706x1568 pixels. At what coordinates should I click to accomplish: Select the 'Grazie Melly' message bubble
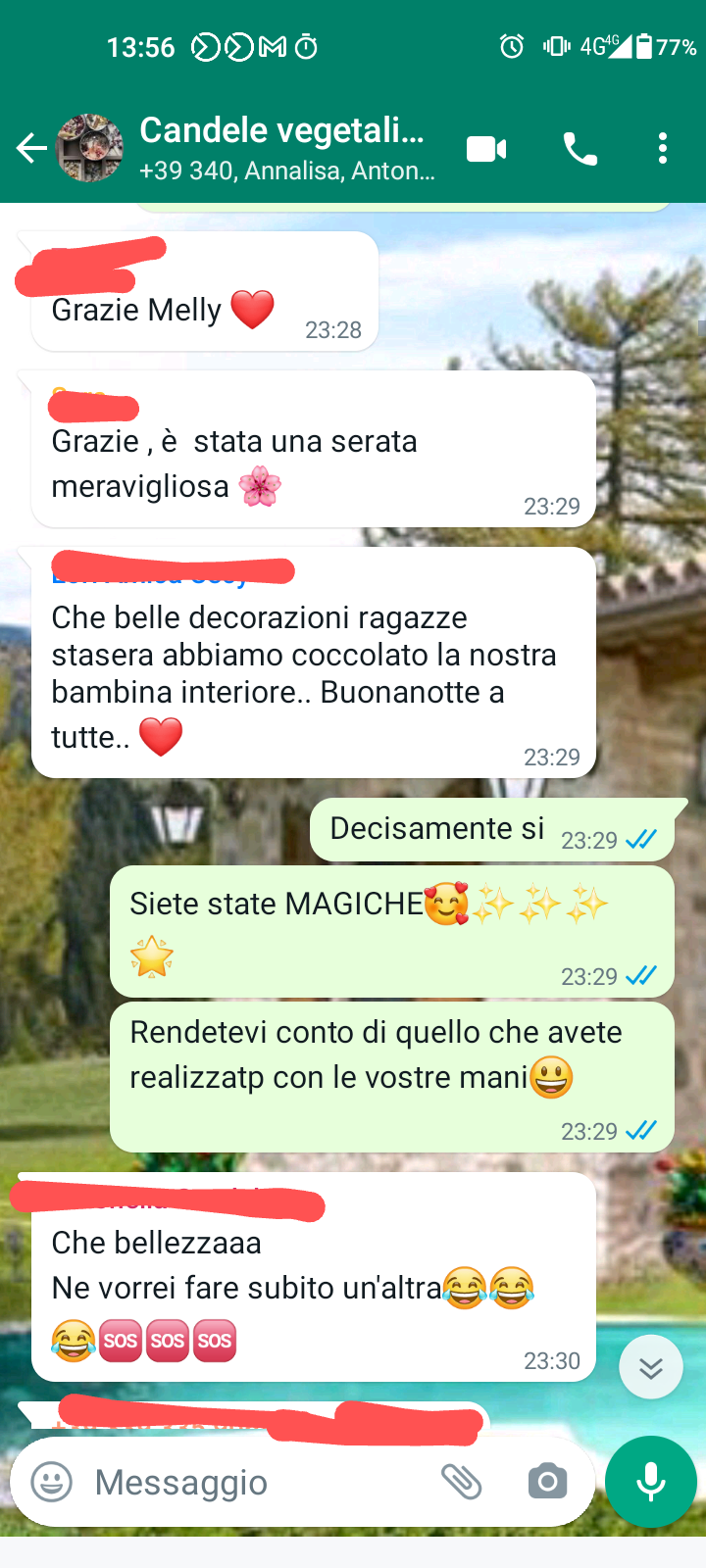click(x=205, y=291)
